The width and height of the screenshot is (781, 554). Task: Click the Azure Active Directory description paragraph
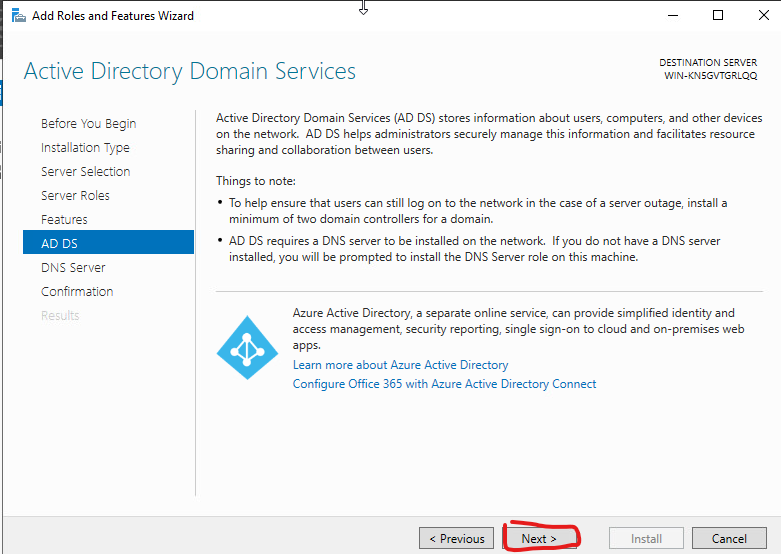pos(518,329)
